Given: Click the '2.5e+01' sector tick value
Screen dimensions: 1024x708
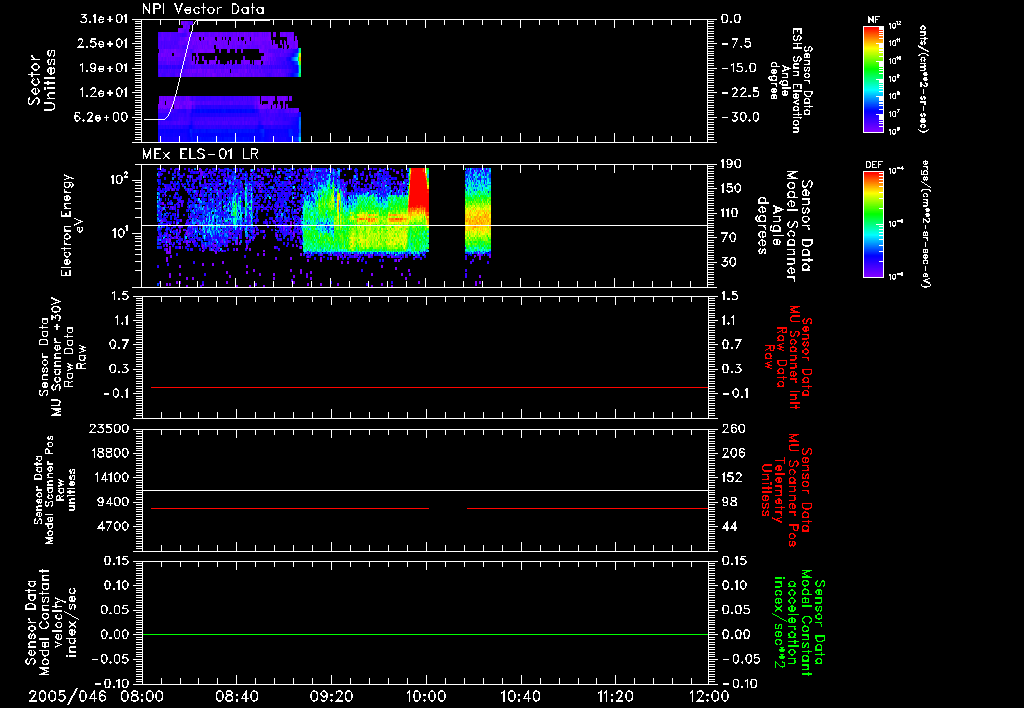Looking at the screenshot, I should (x=104, y=43).
